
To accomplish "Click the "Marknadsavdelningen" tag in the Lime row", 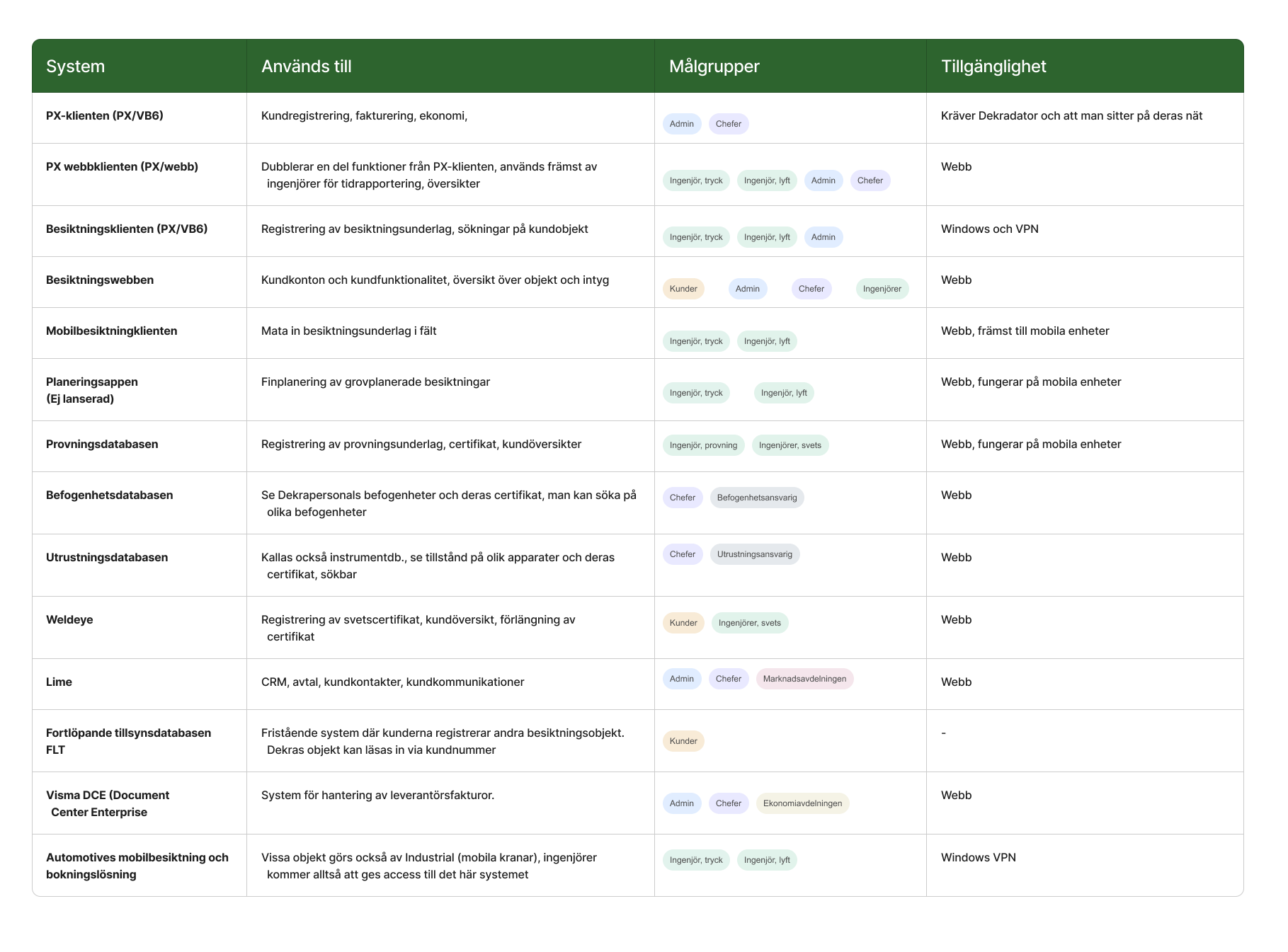I will tap(805, 679).
